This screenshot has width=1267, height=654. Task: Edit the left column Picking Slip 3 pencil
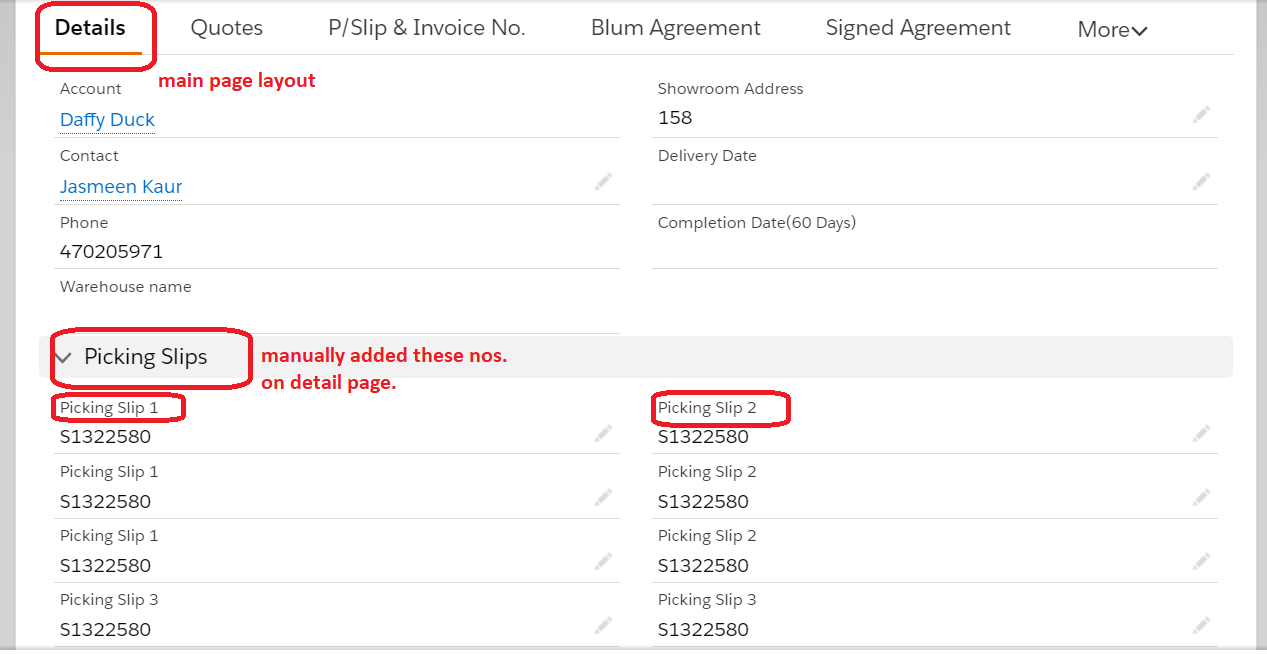click(603, 626)
